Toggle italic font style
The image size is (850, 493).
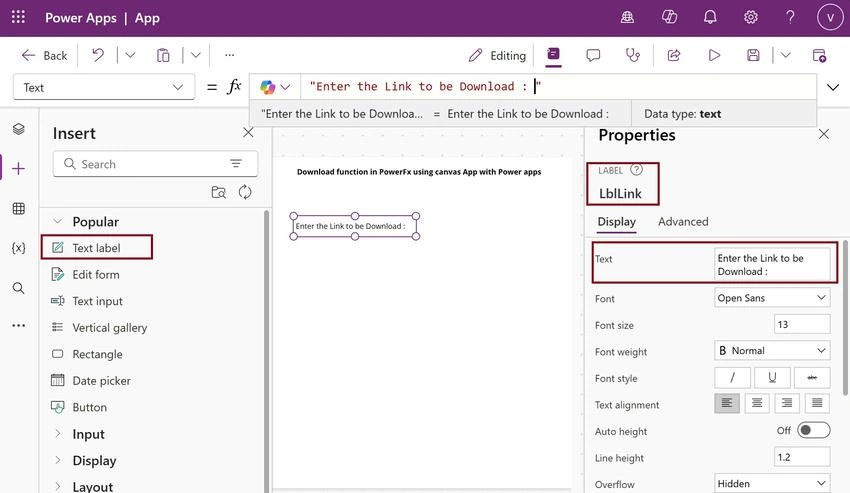pyautogui.click(x=732, y=377)
